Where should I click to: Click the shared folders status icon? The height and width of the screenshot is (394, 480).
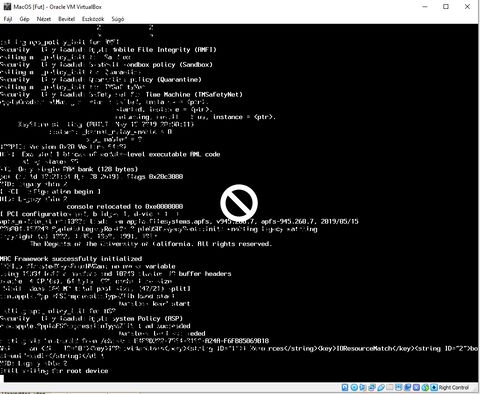point(390,387)
